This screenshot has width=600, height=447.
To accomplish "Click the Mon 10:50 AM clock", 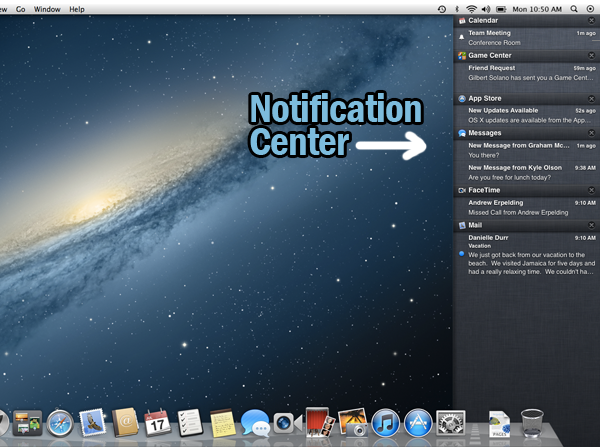I will click(537, 9).
